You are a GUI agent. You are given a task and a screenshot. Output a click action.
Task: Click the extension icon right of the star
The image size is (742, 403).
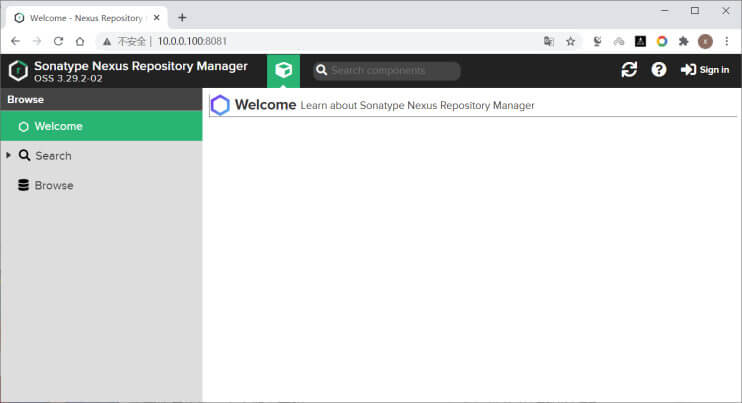point(597,41)
